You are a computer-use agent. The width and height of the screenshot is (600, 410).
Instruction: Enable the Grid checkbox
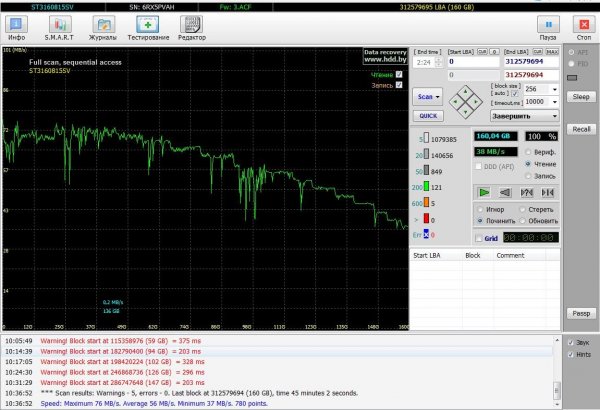(x=478, y=238)
